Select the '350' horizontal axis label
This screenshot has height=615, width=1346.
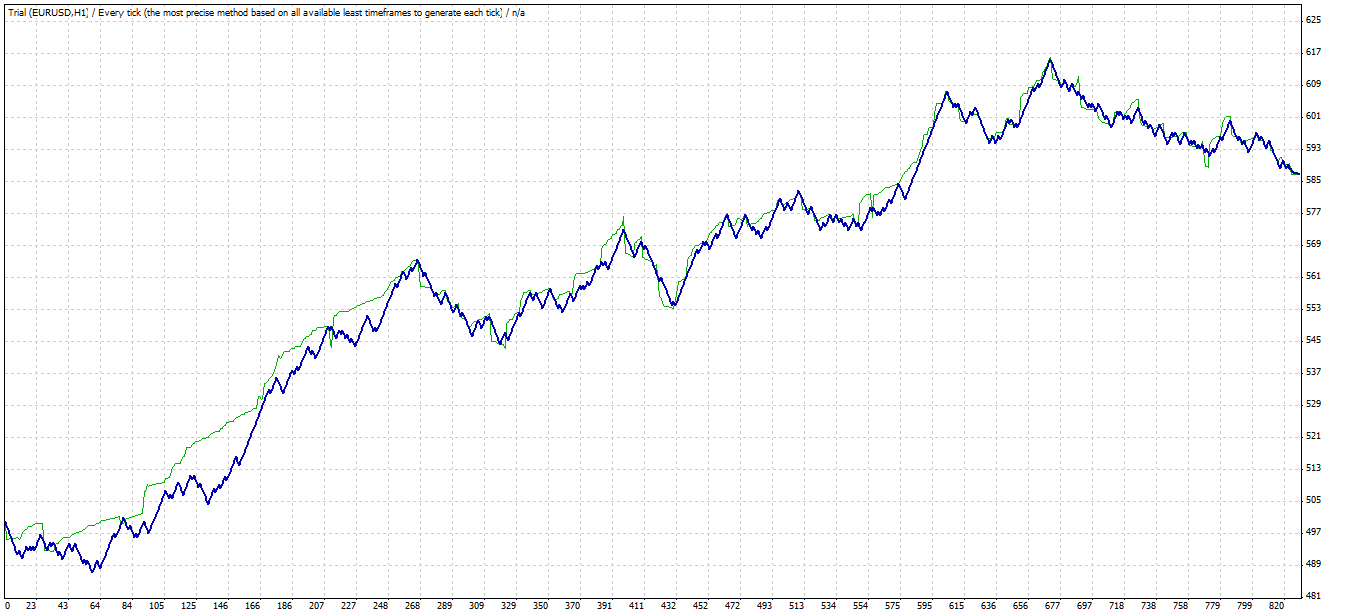click(540, 606)
